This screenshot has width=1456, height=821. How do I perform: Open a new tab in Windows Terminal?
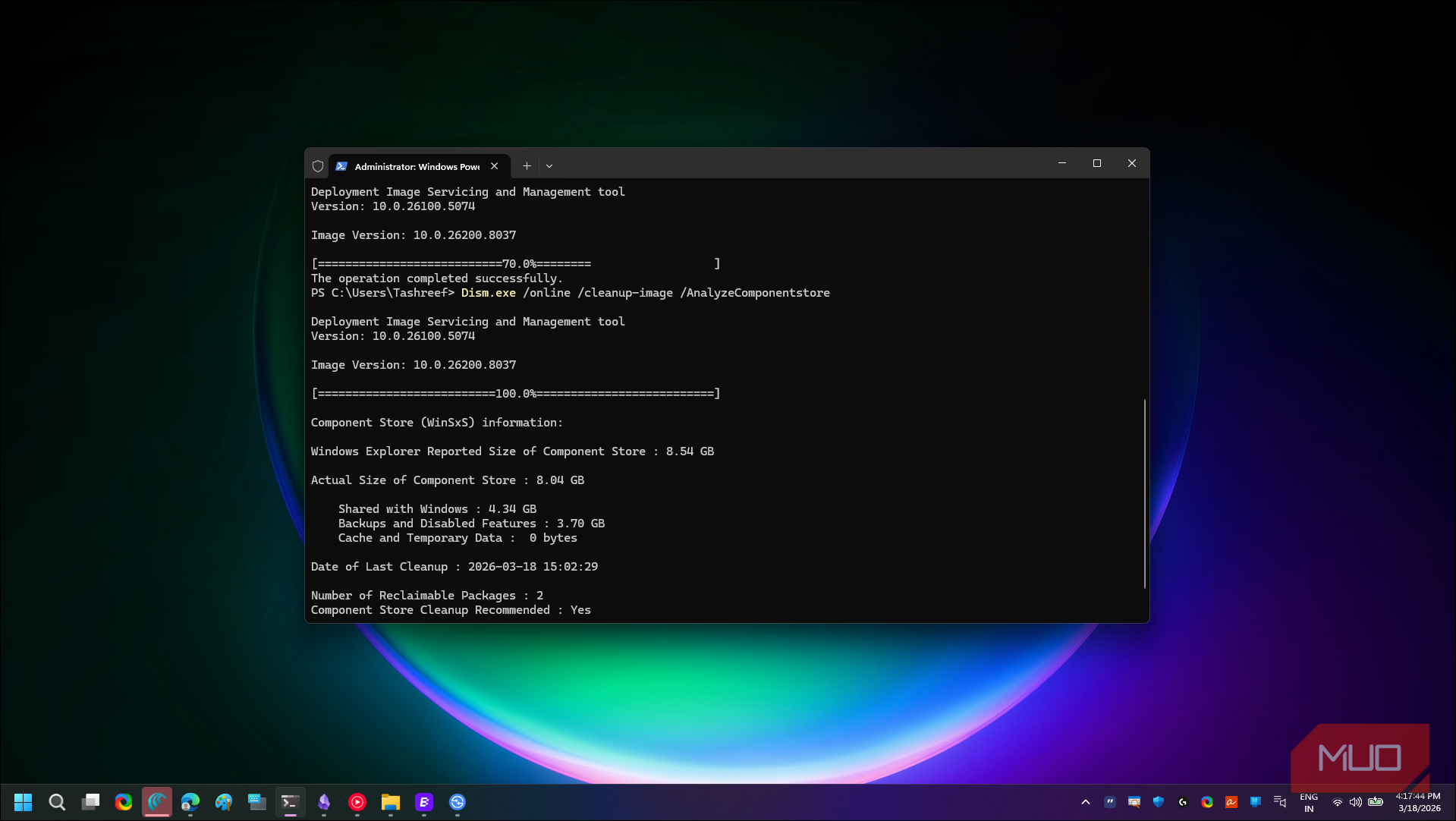coord(527,166)
